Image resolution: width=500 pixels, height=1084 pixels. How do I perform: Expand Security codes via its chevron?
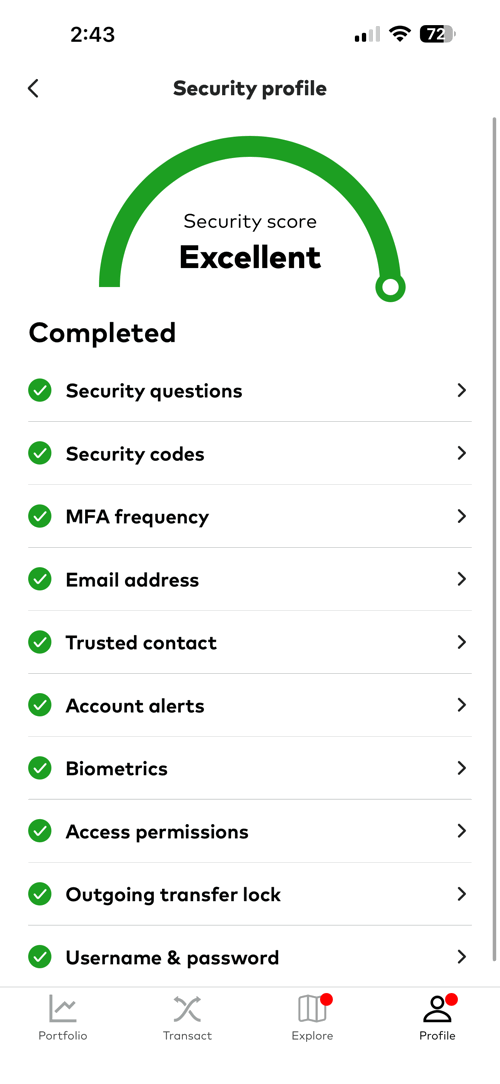(x=461, y=454)
